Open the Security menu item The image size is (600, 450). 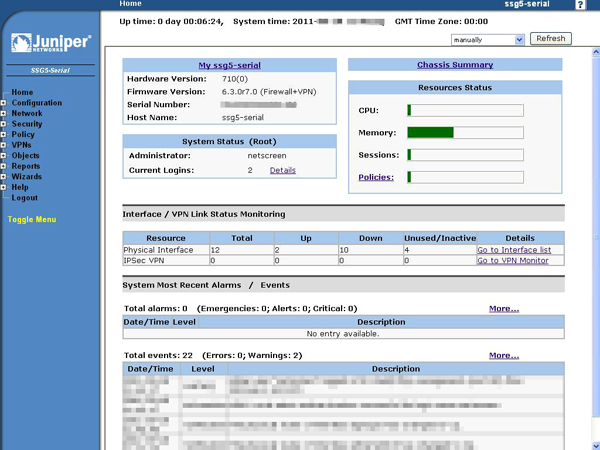point(27,124)
